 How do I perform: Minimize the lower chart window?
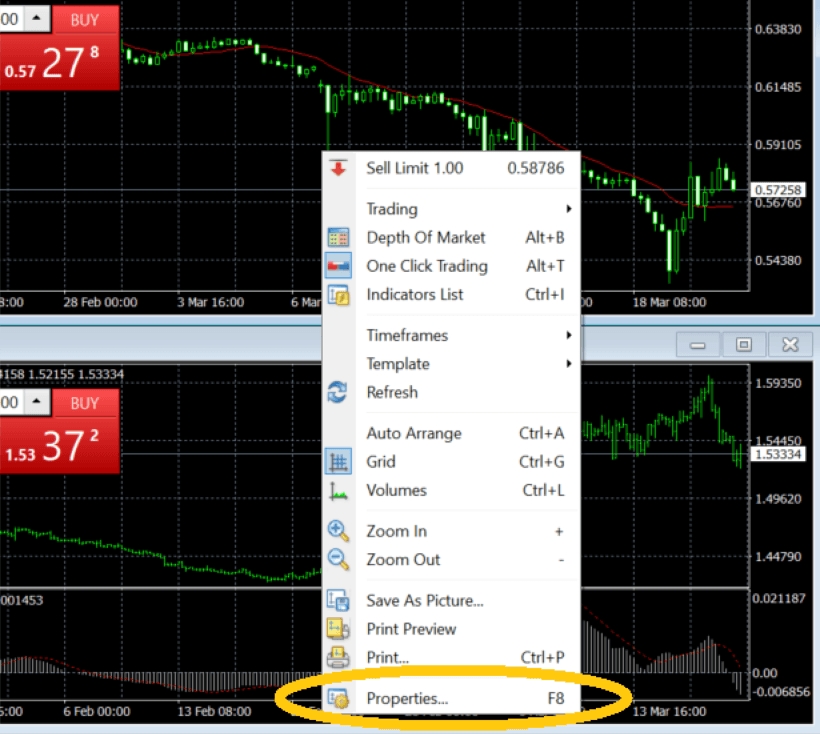(x=698, y=345)
